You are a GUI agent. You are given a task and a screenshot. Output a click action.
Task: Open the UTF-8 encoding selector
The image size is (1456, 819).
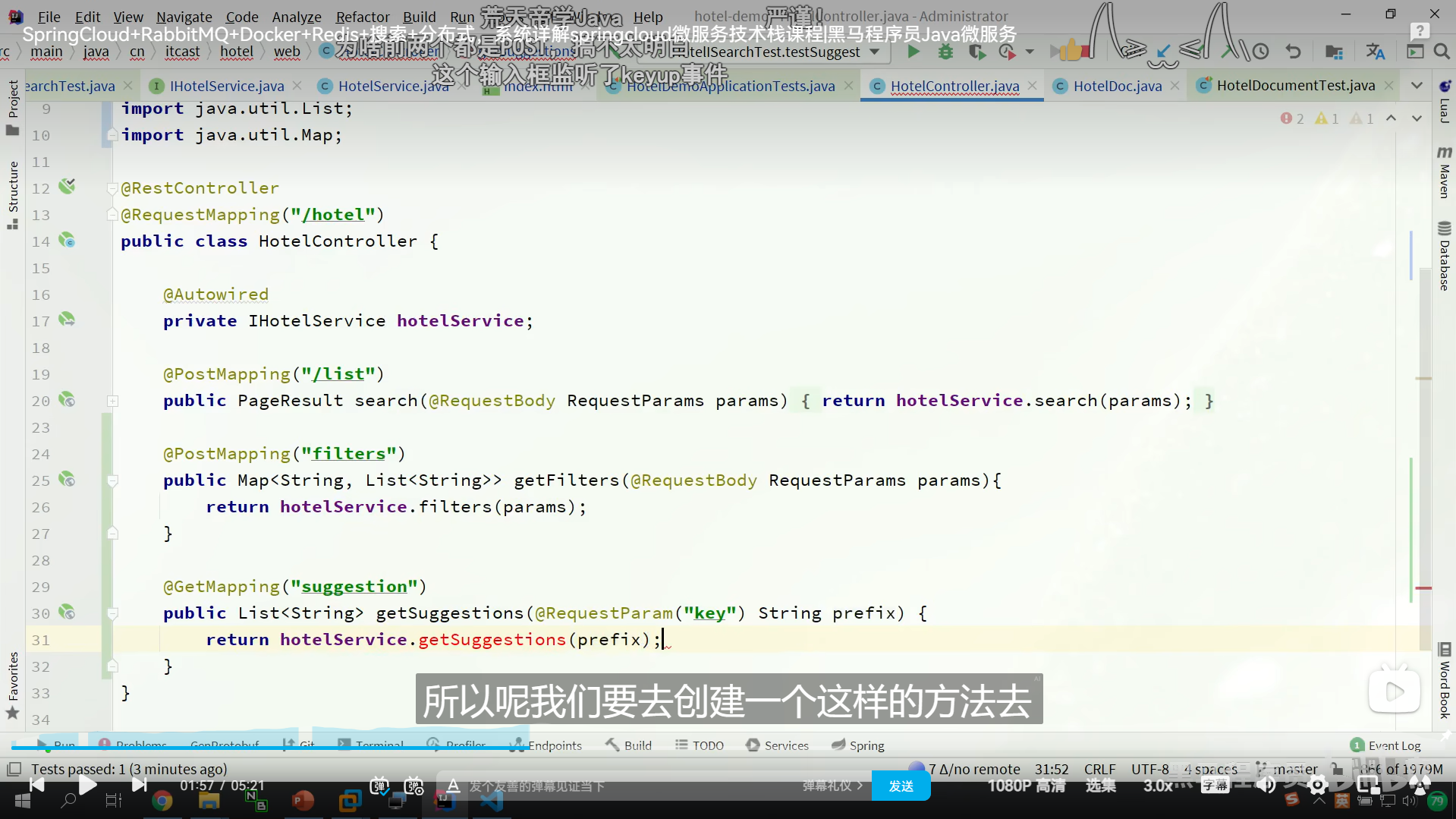pyautogui.click(x=1150, y=769)
